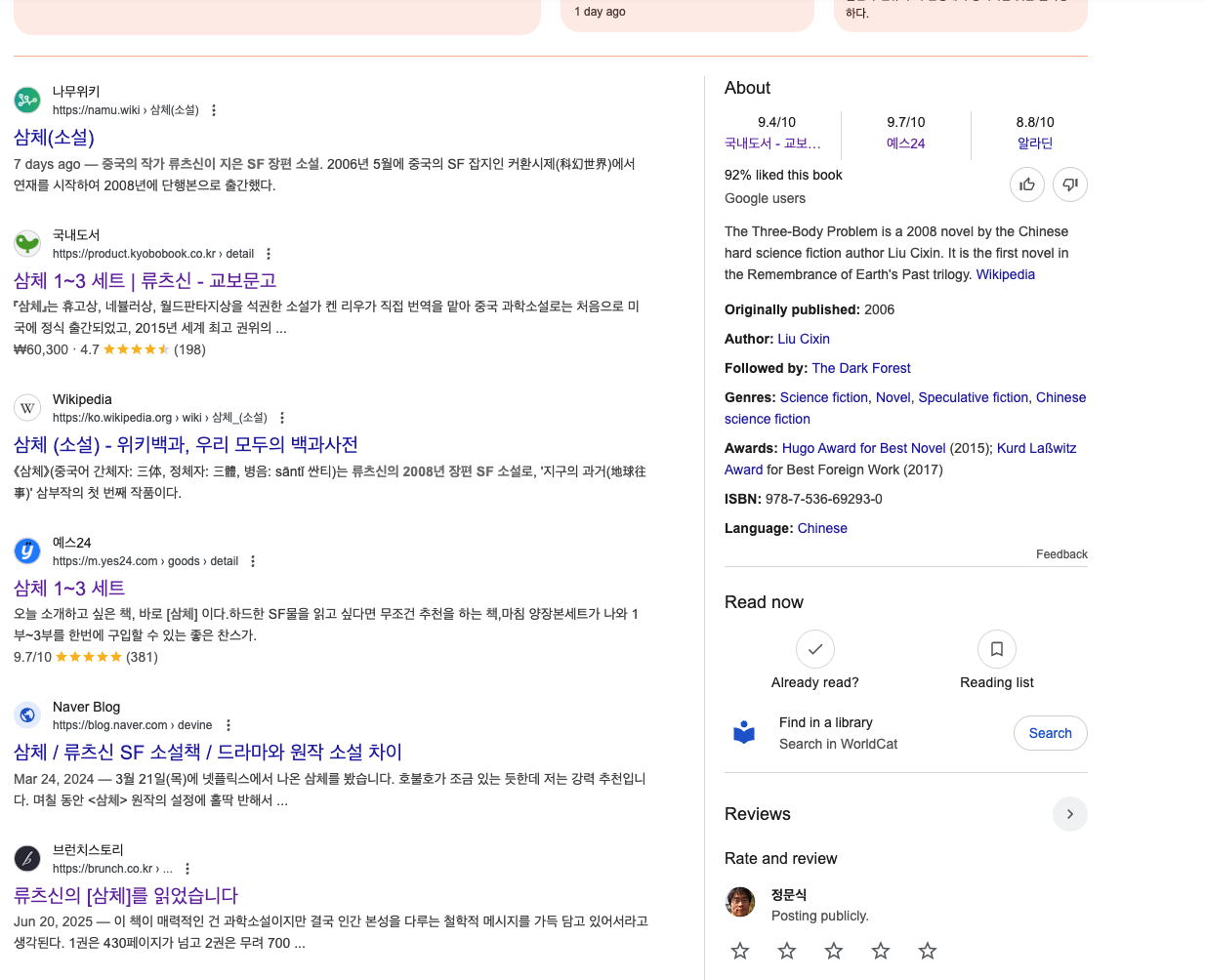
Task: Open more options for the Naver Blog result
Action: click(229, 725)
